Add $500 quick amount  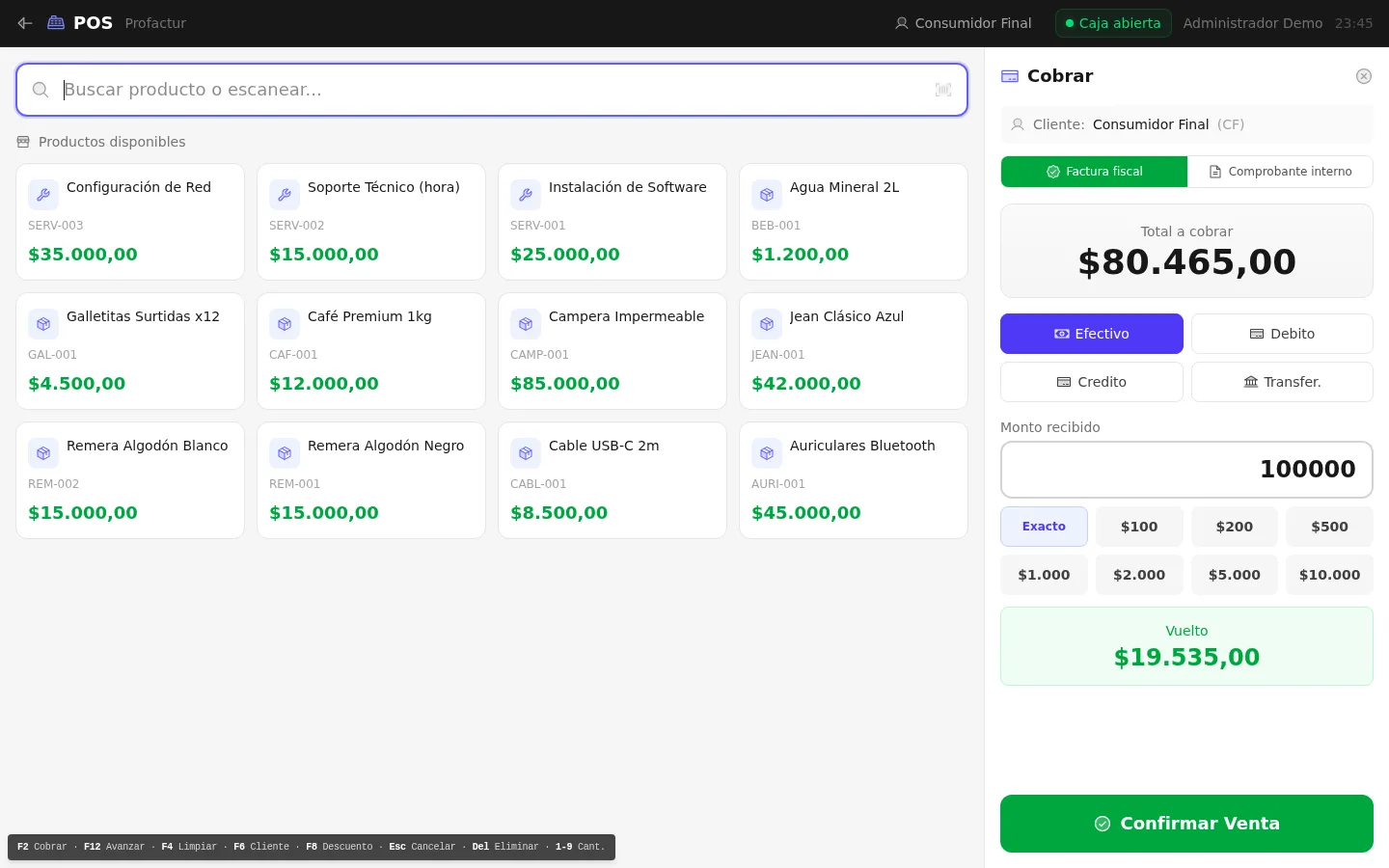click(1329, 527)
